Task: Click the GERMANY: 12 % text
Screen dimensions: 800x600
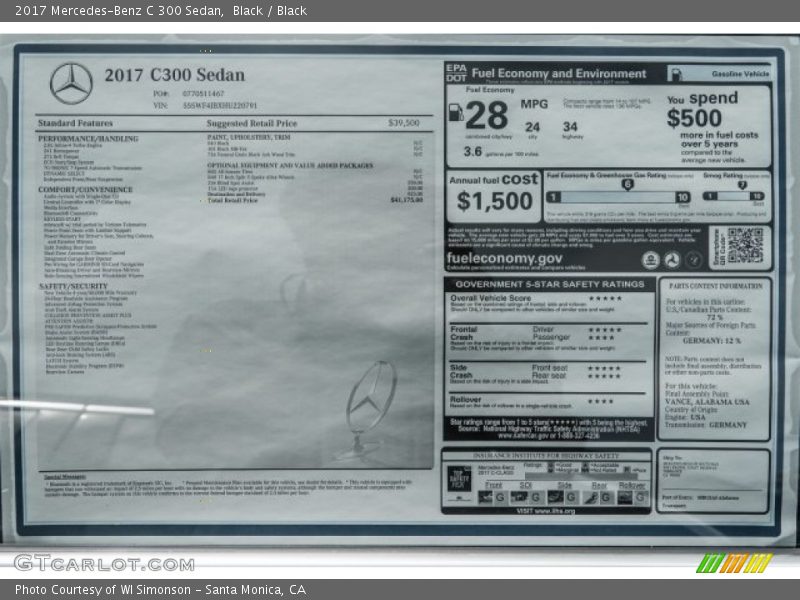Action: point(712,340)
